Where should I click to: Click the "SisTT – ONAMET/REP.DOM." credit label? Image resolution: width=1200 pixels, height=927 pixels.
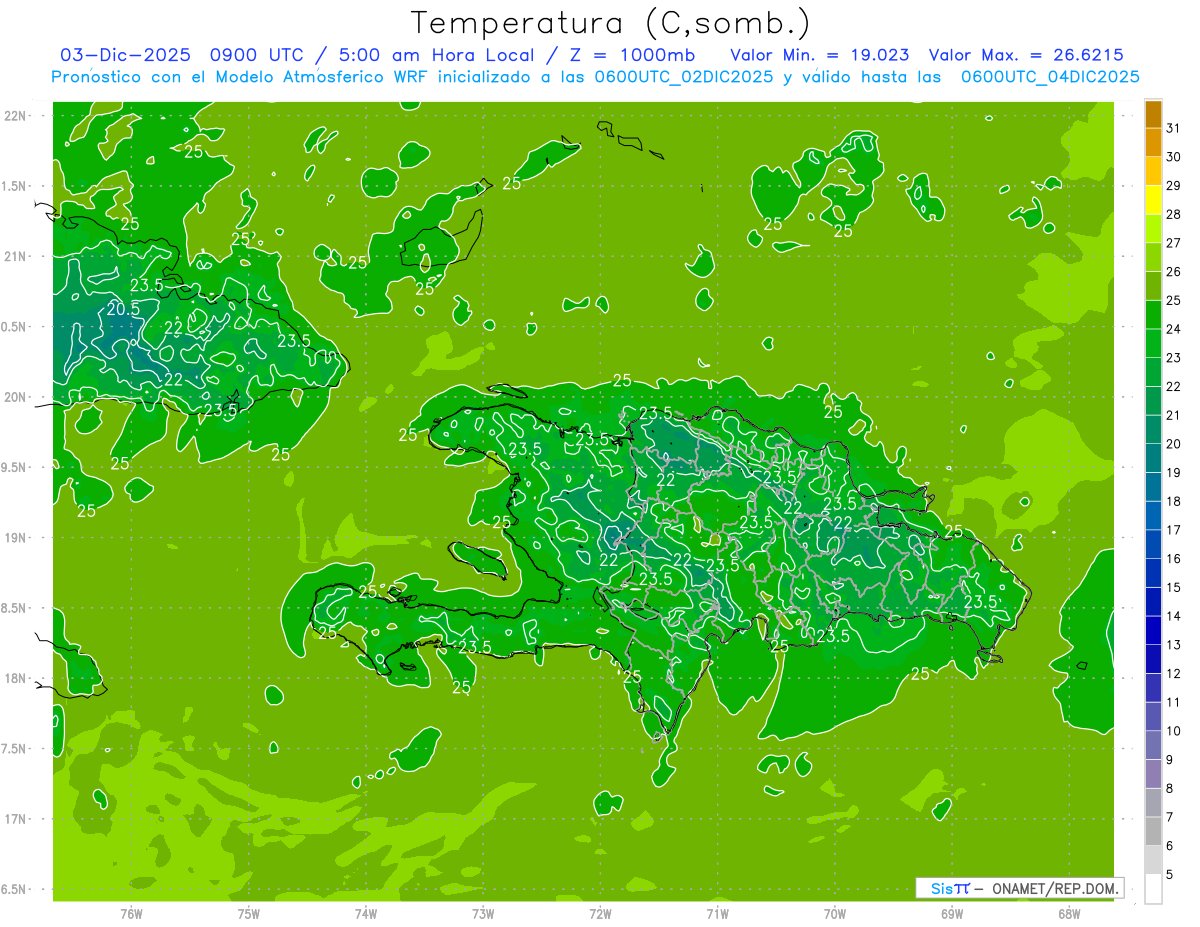click(1022, 888)
